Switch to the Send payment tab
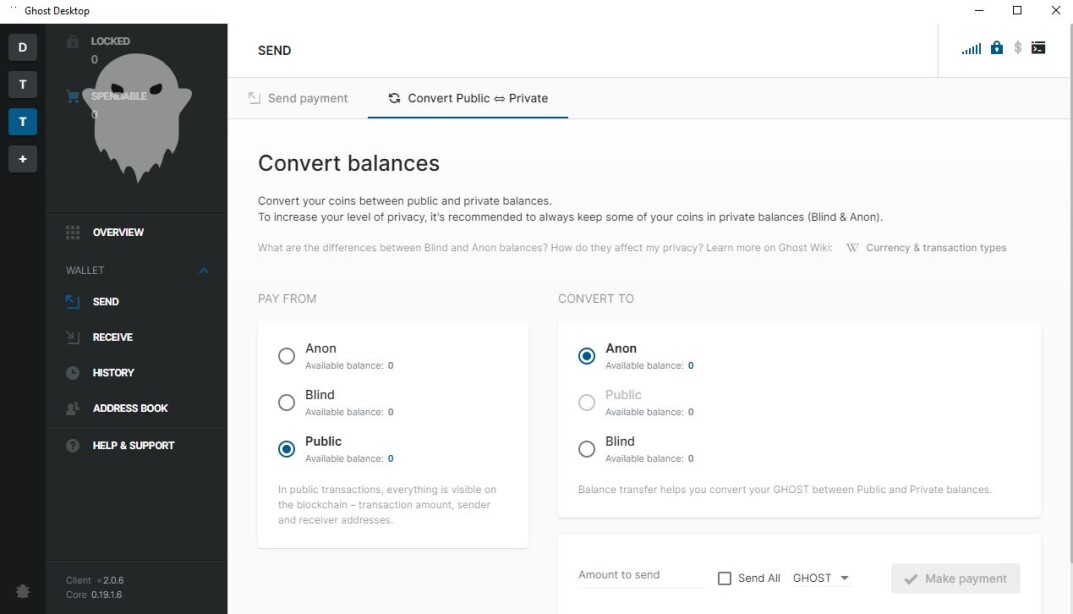The image size is (1073, 614). 298,99
